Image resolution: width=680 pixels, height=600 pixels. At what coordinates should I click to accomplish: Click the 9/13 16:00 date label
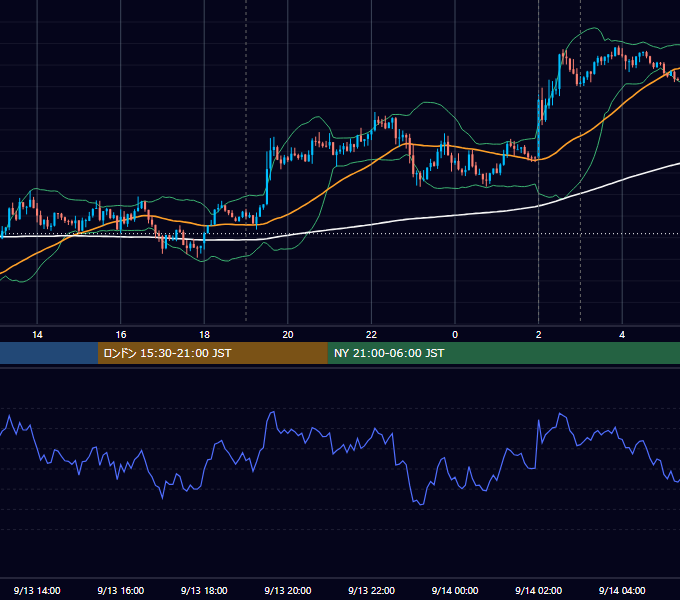121,590
